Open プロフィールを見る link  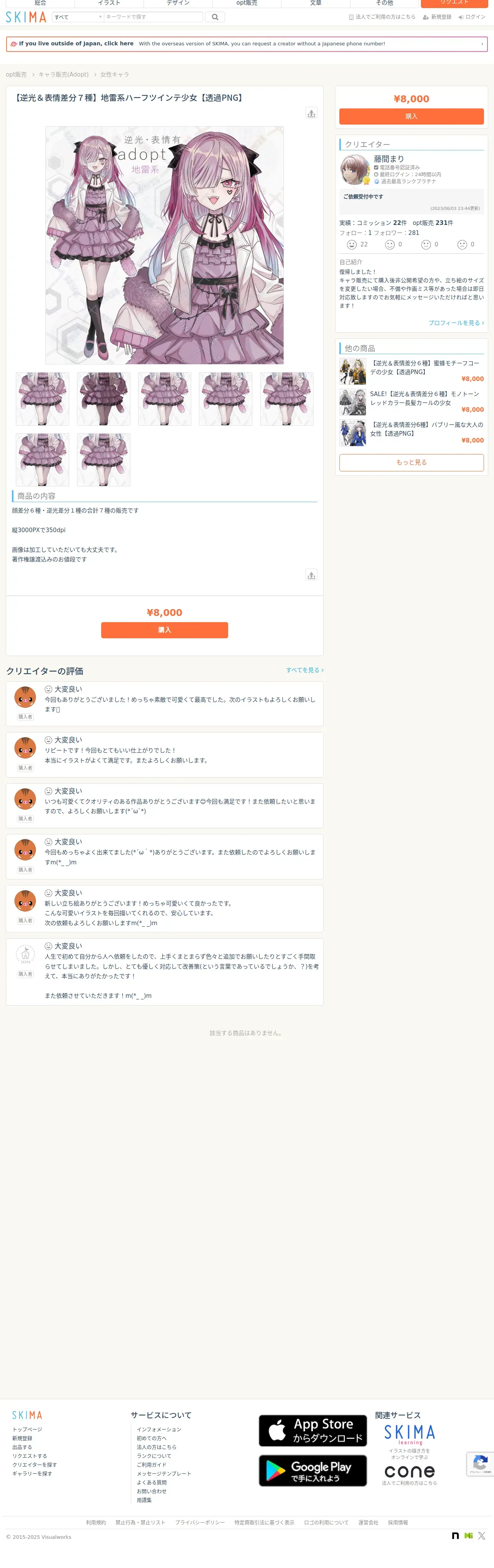point(456,323)
